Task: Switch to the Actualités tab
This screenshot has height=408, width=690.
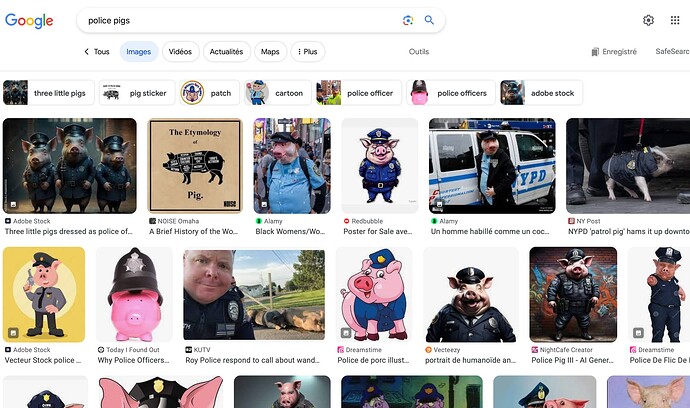Action: coord(226,51)
